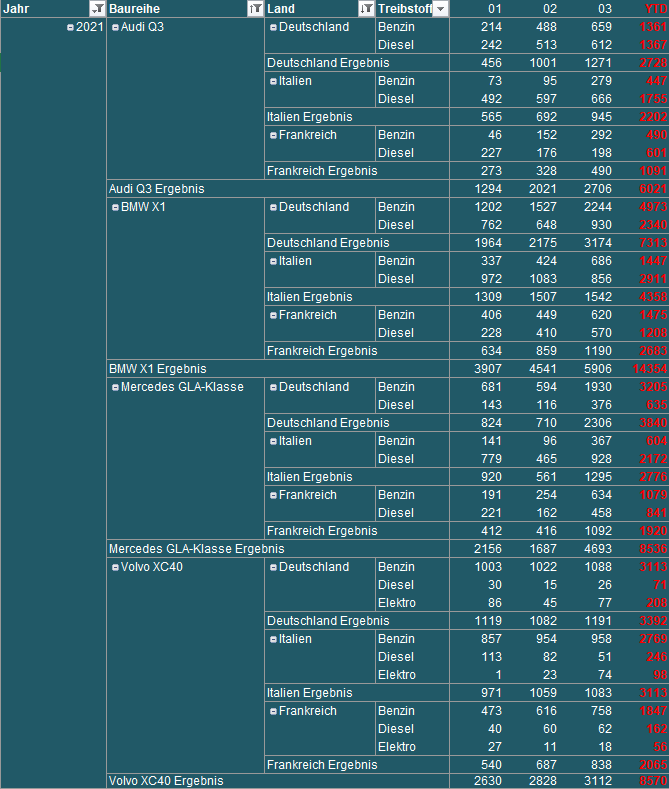Click the Baureihe header label

coord(134,9)
